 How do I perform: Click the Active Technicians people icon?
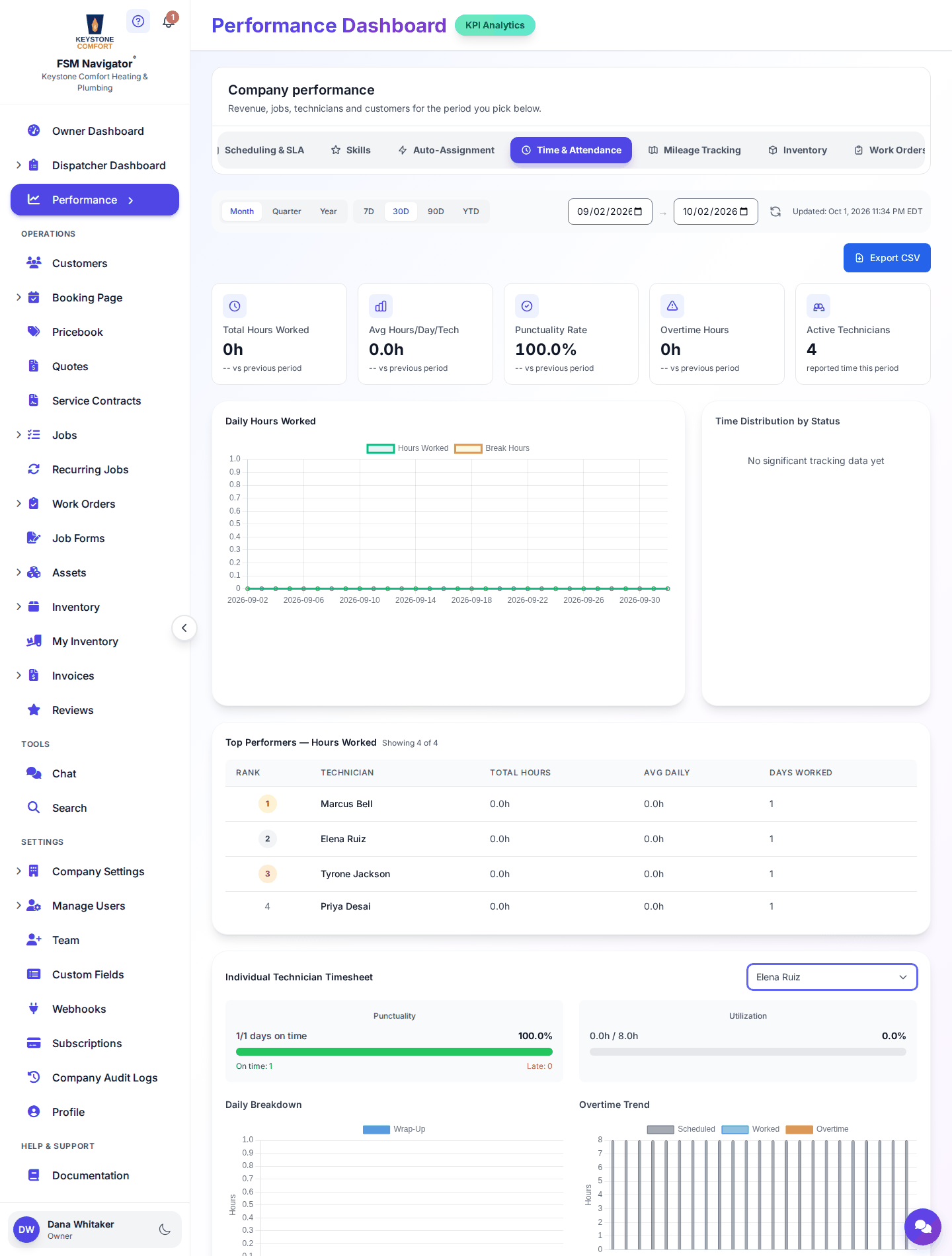818,306
